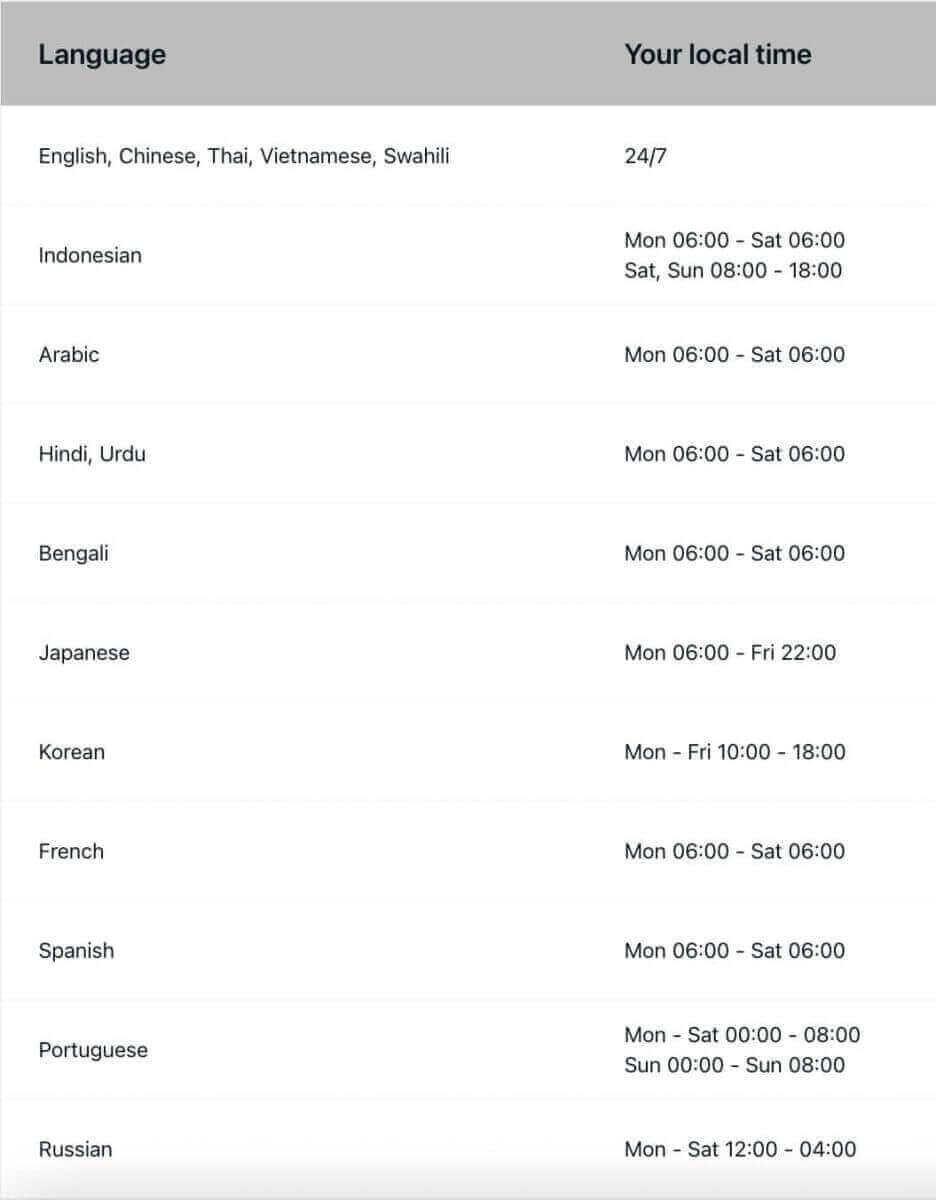Select the French language cell
The image size is (936, 1200).
(x=71, y=851)
